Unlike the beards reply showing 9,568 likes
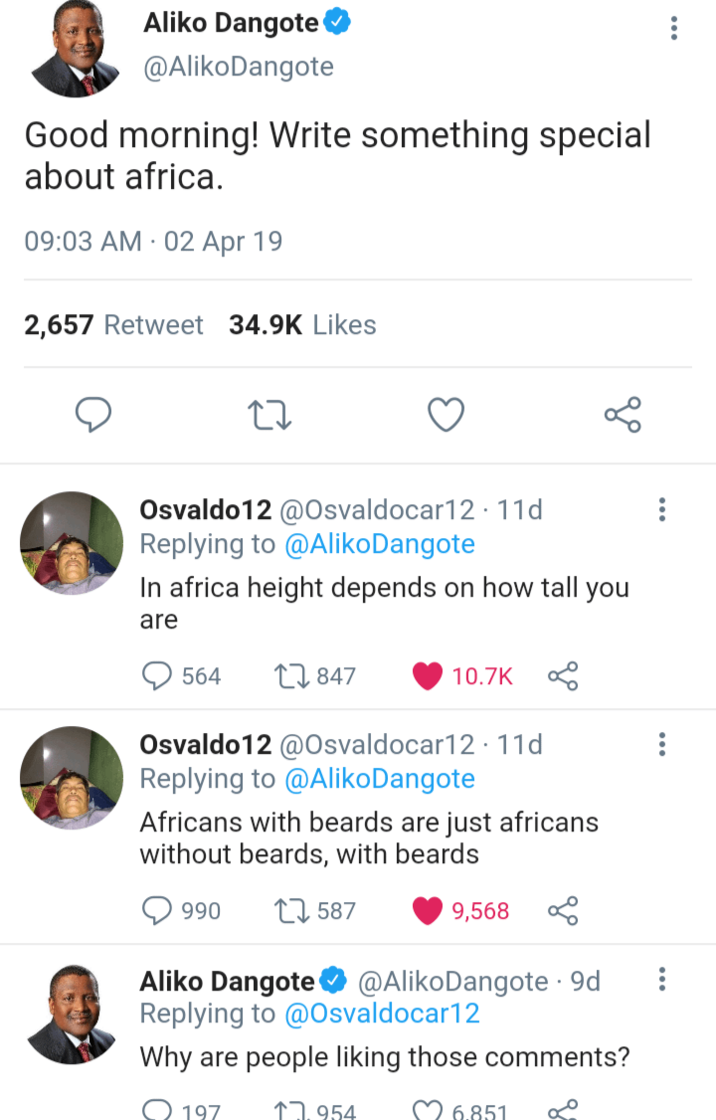 point(427,910)
